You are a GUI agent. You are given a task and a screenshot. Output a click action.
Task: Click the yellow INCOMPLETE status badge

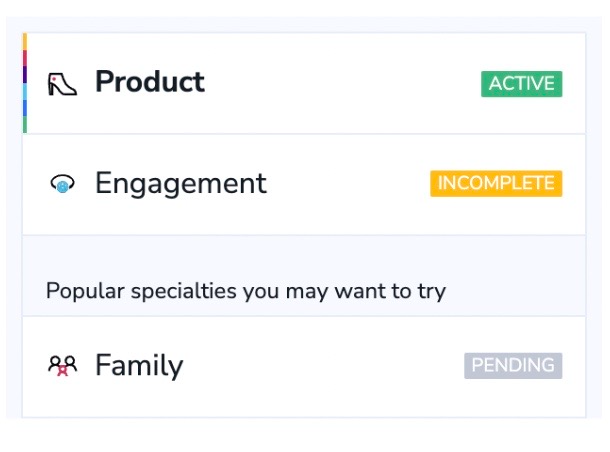pyautogui.click(x=496, y=184)
